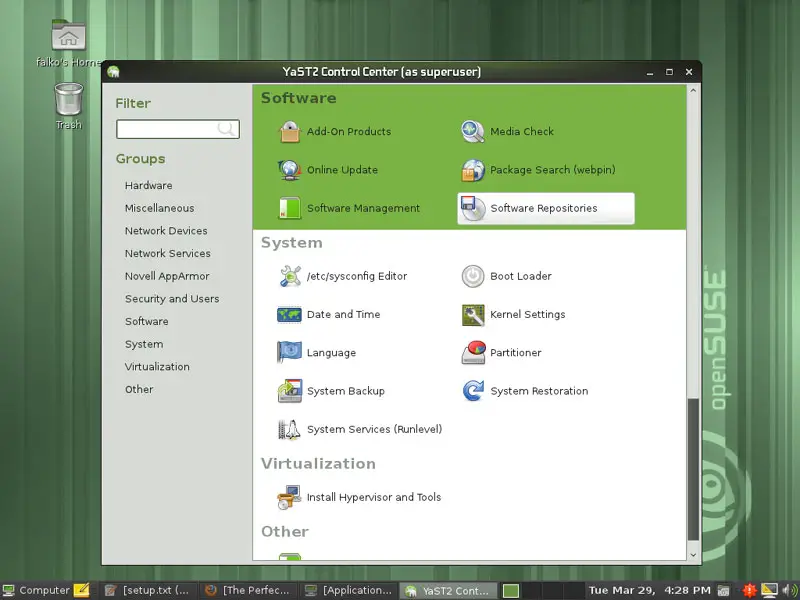This screenshot has height=600, width=800.
Task: Select the Virtualization group in sidebar
Action: pos(157,366)
